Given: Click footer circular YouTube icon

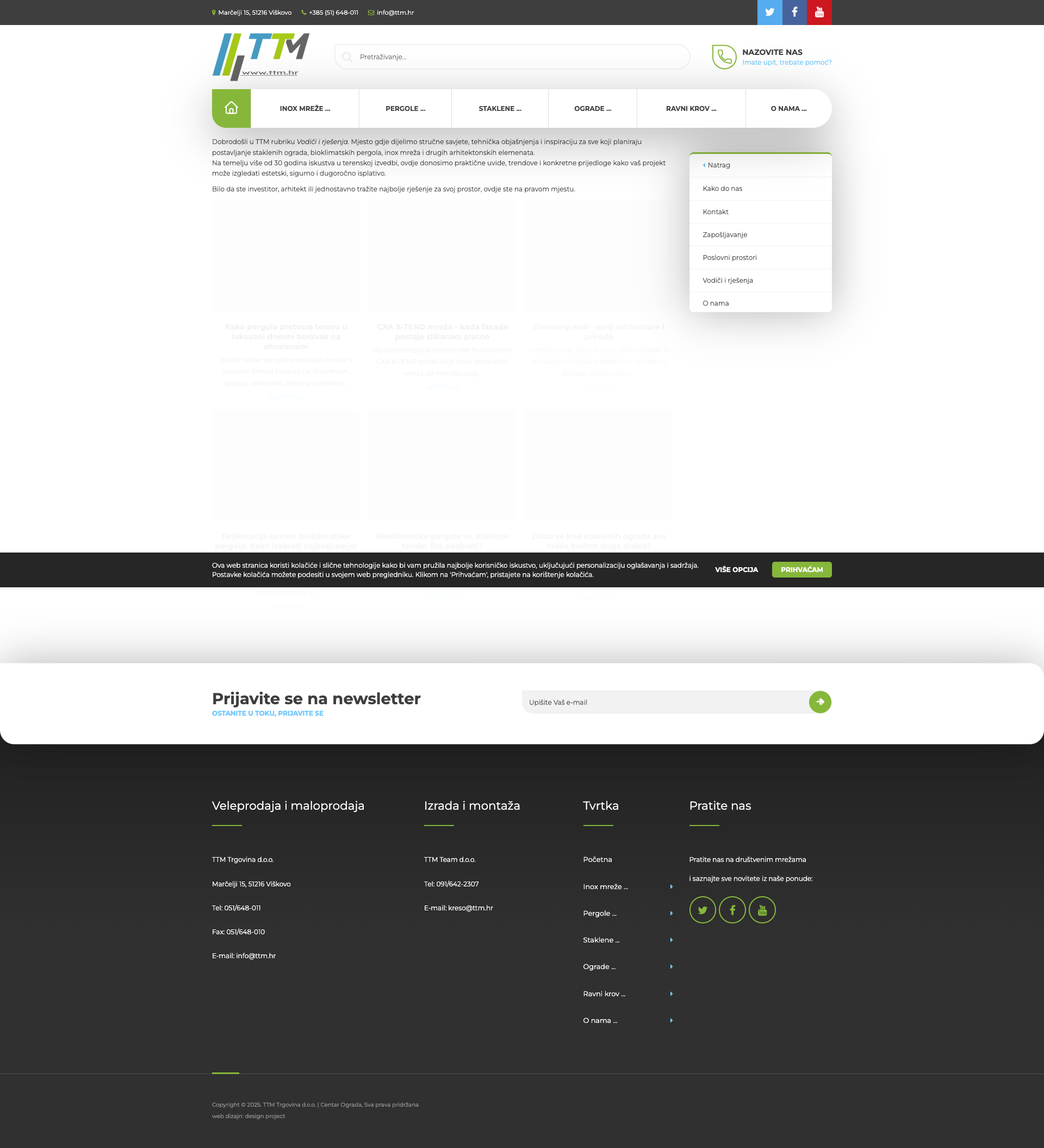Looking at the screenshot, I should click(x=762, y=910).
